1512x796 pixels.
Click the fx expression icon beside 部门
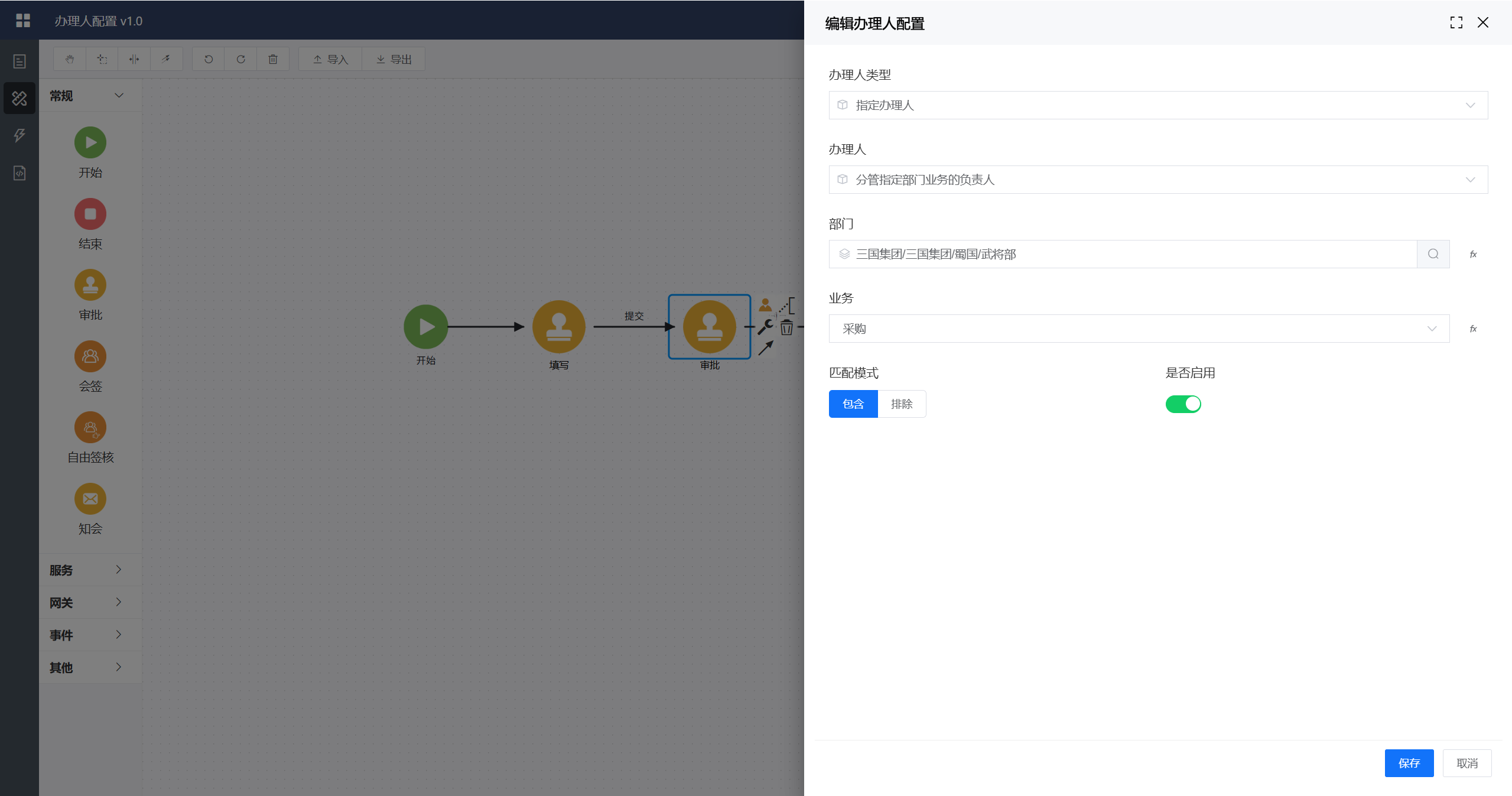1473,254
